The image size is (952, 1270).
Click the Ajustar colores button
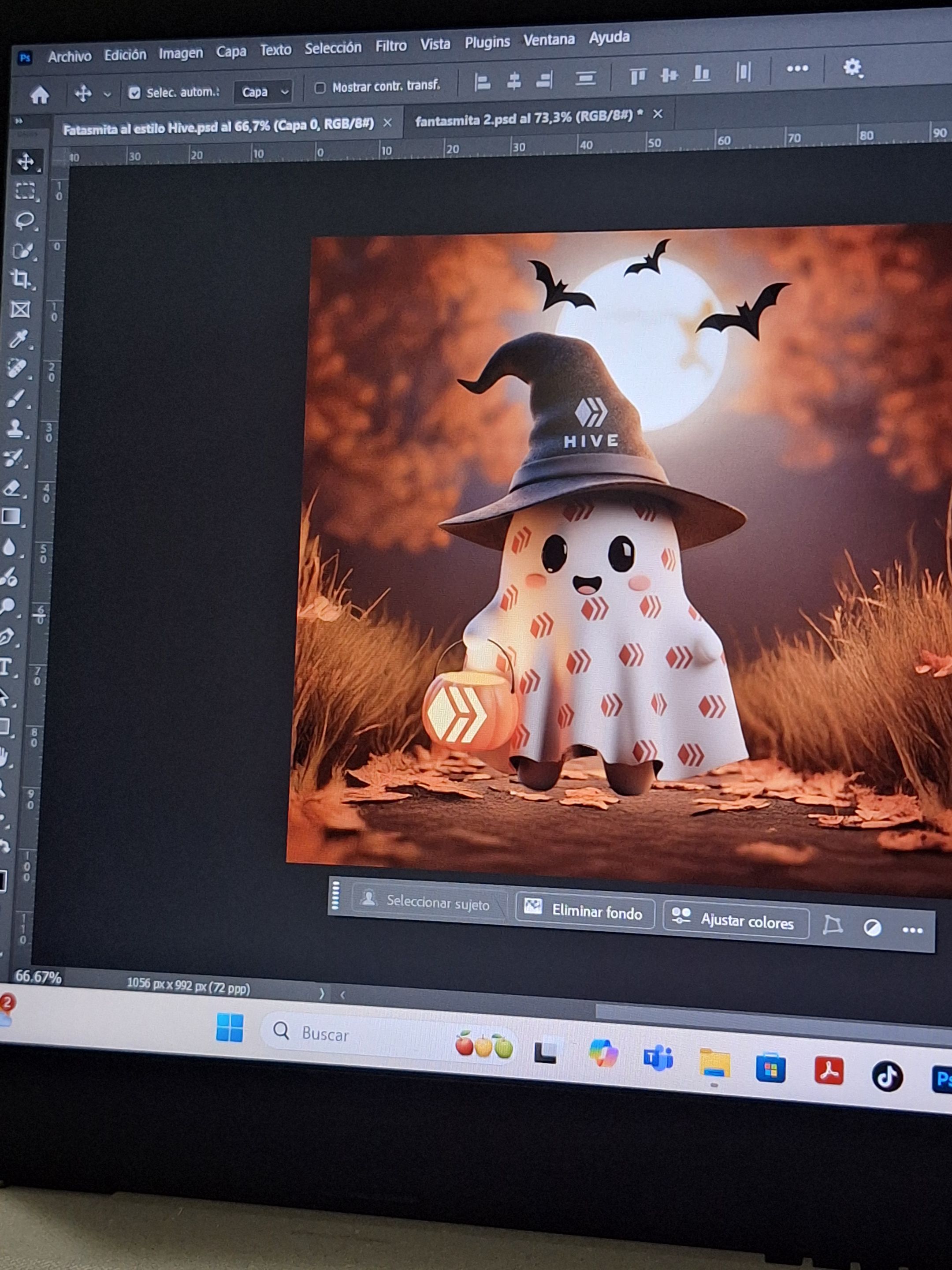(x=736, y=921)
